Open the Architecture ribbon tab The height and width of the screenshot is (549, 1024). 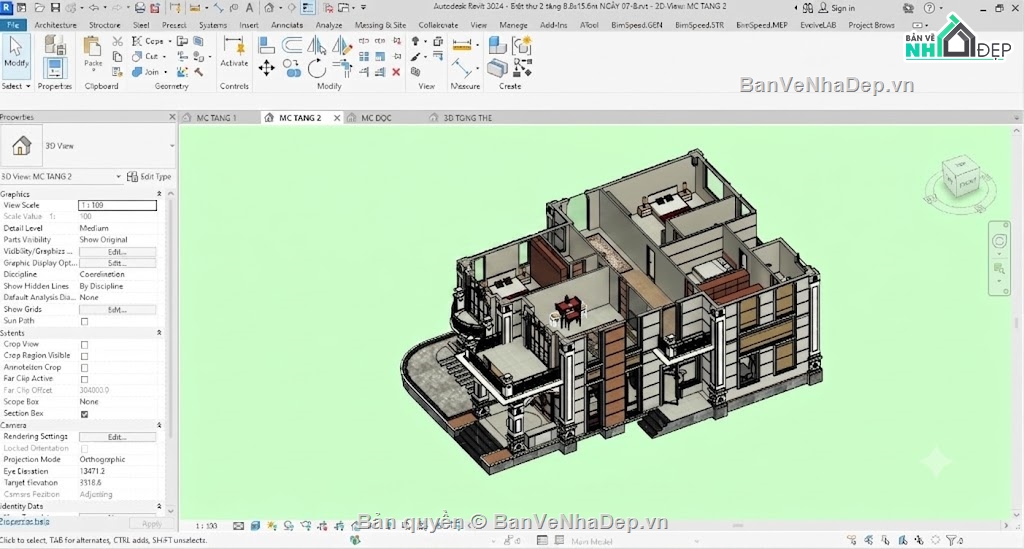coord(56,25)
